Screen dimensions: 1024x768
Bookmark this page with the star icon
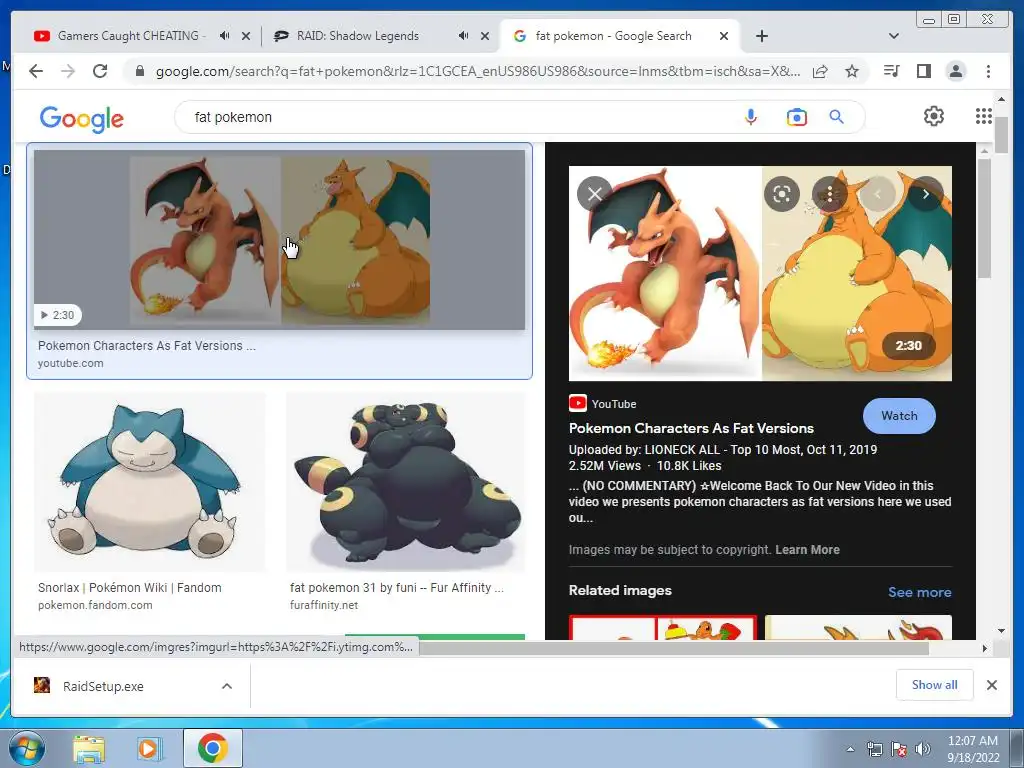click(x=852, y=71)
